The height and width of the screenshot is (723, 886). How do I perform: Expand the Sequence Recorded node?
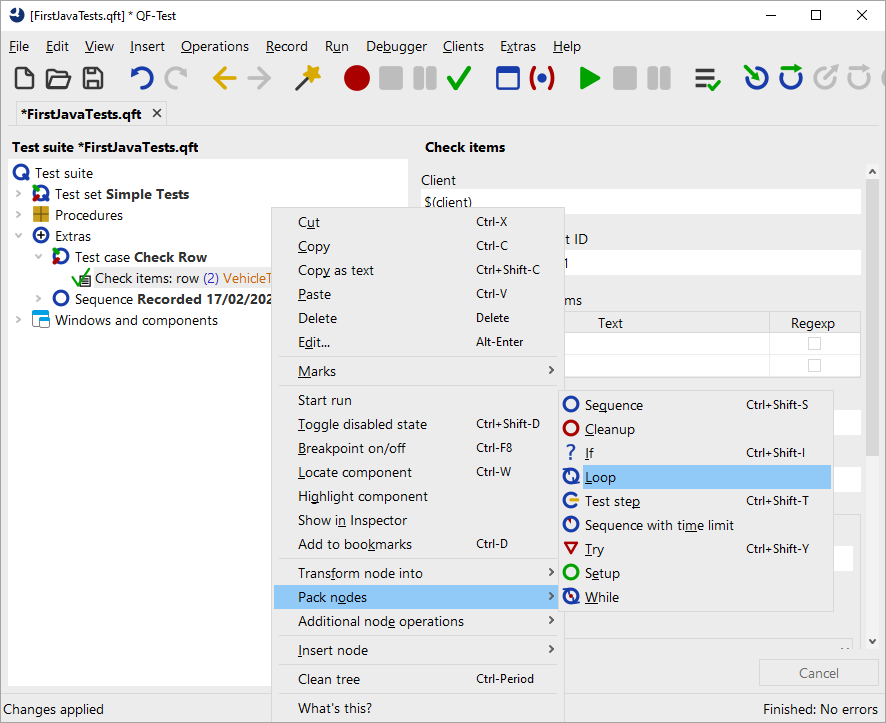(x=38, y=298)
